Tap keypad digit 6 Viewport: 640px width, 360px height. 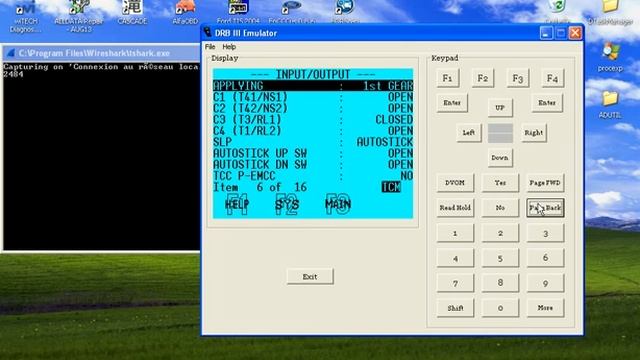click(545, 258)
